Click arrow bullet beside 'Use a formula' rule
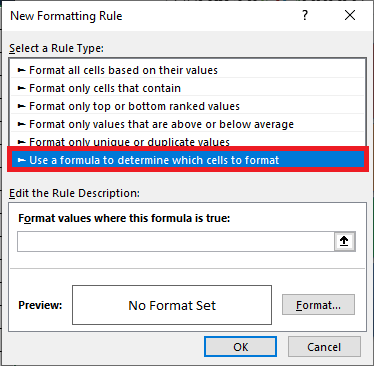Image resolution: width=374 pixels, height=366 pixels. [x=21, y=160]
